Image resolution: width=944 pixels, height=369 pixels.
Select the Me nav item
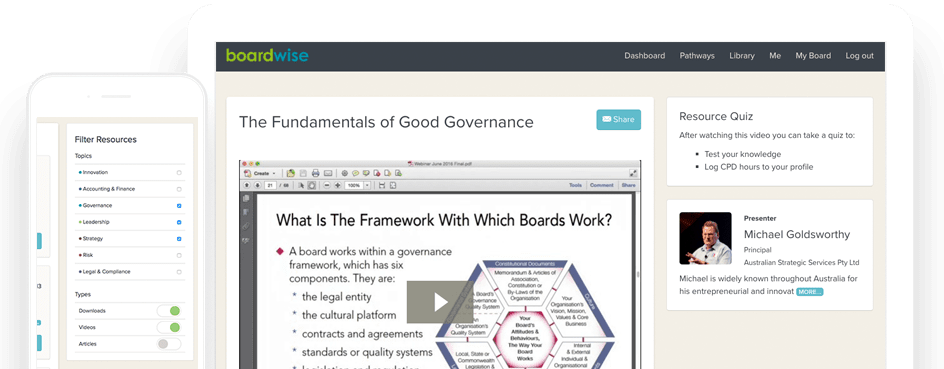(775, 55)
